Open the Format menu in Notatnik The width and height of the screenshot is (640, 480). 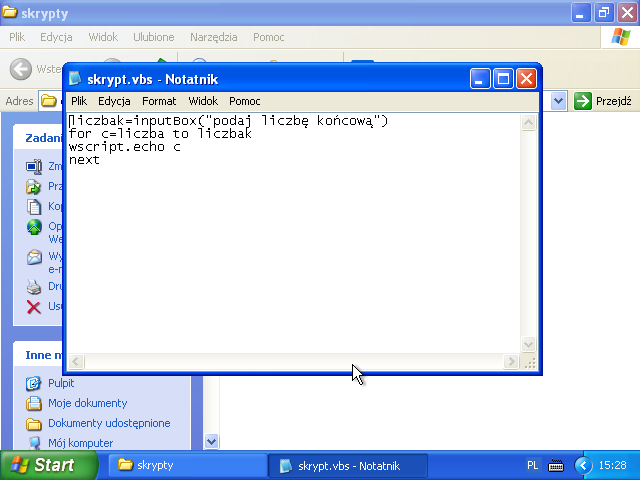click(x=159, y=101)
